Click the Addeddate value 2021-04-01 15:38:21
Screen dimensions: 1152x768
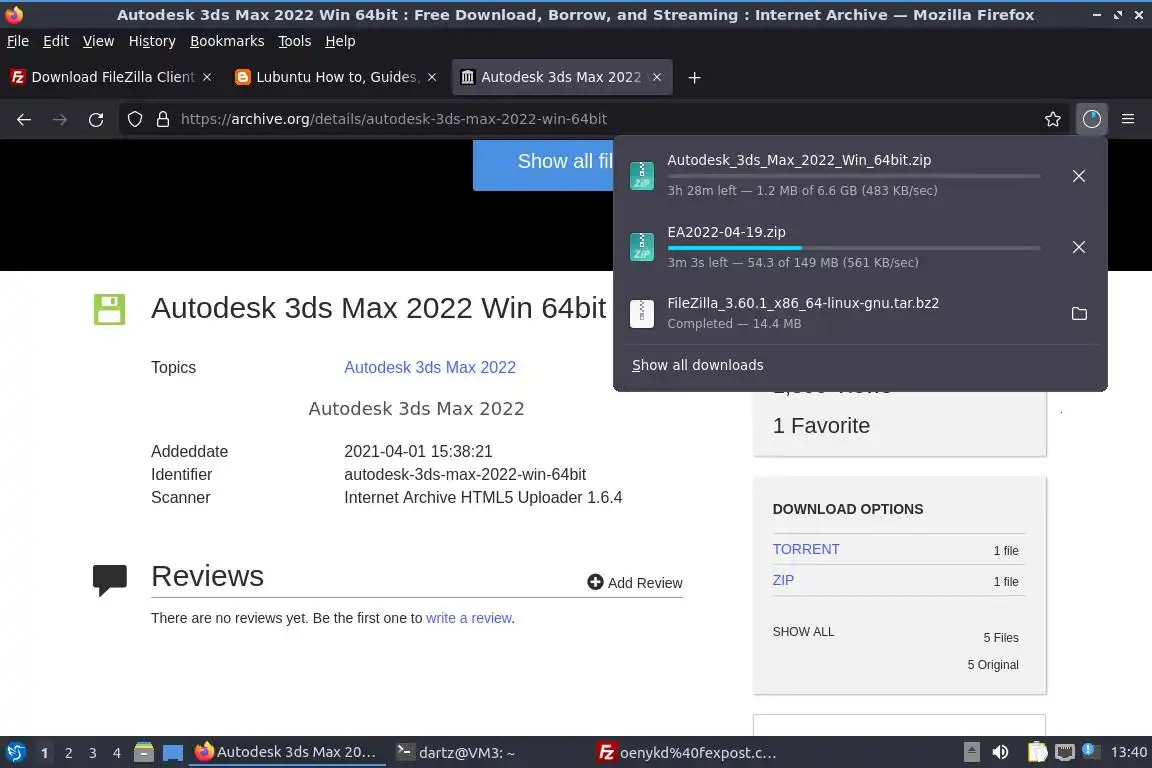point(418,451)
